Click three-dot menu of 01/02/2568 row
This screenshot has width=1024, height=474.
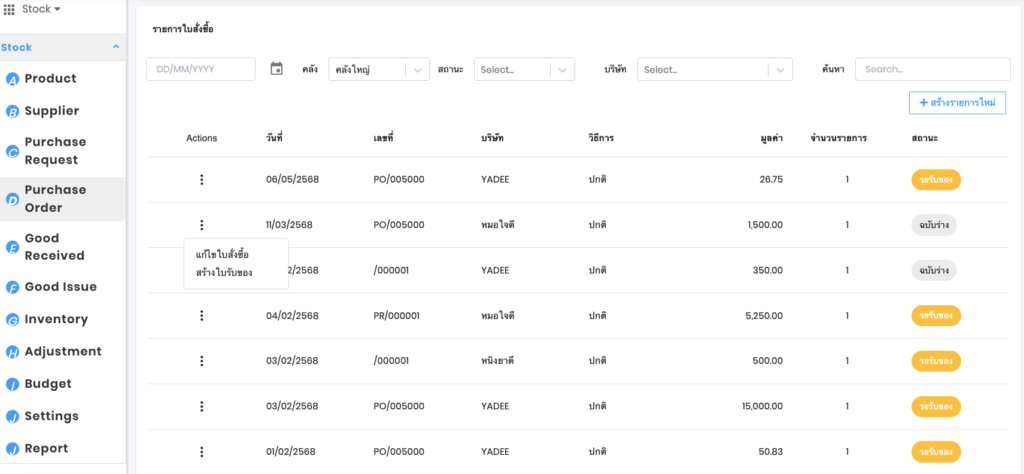[x=201, y=452]
